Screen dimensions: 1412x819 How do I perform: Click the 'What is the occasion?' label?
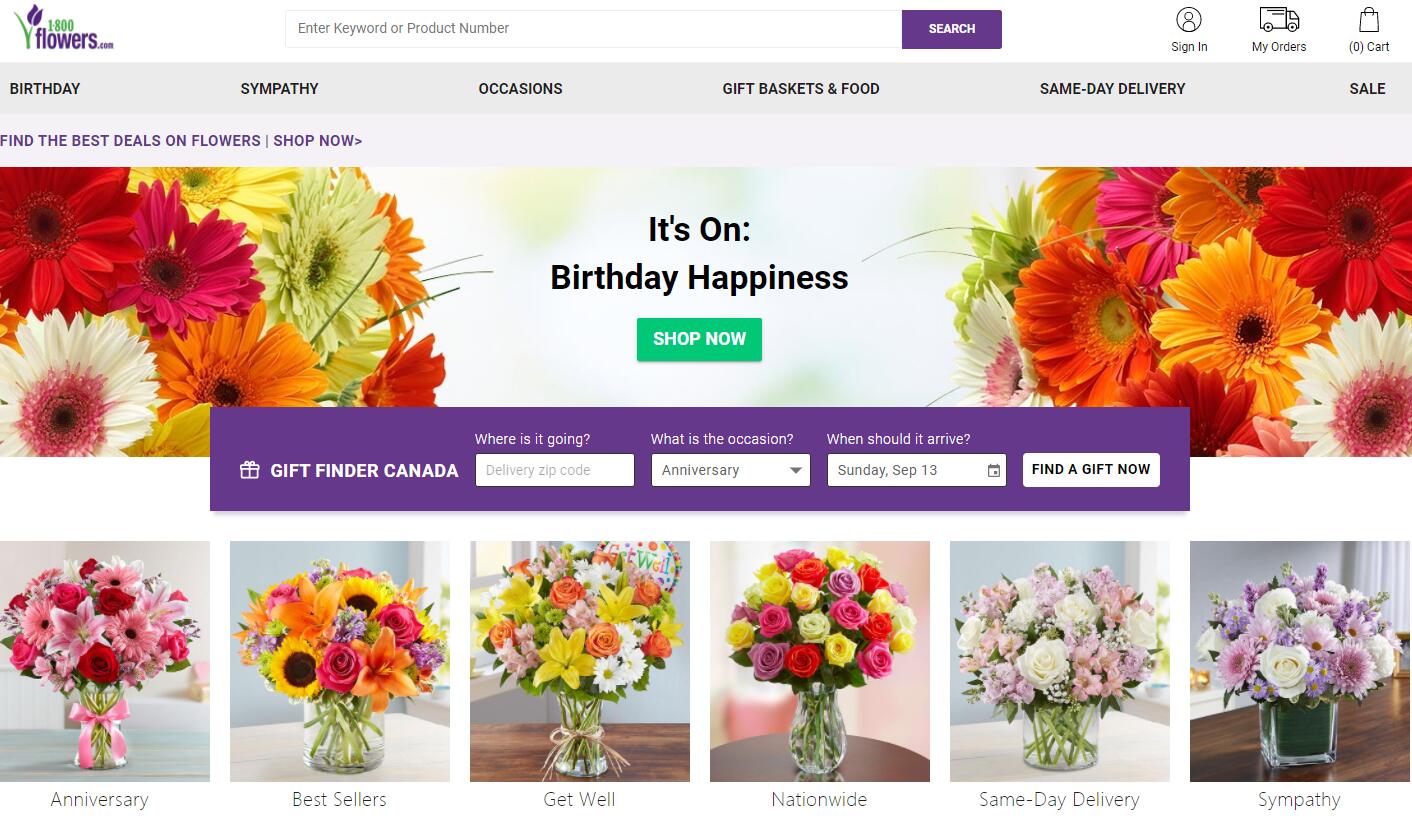click(x=722, y=439)
